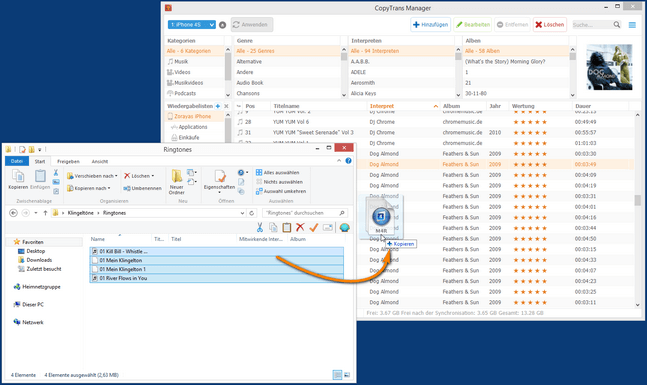Add a new playlist with plus icon
647x385 pixels.
(x=217, y=106)
